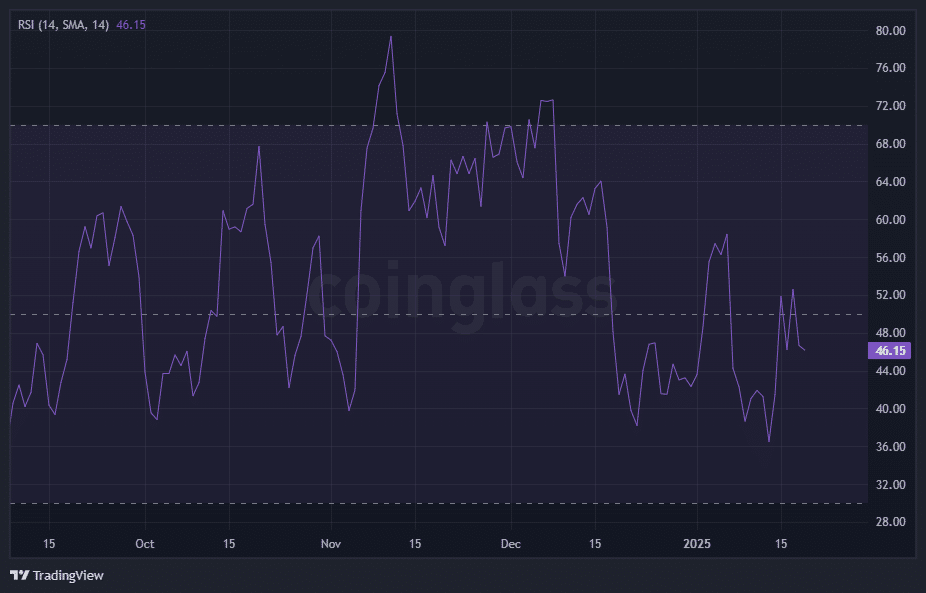
Task: Select the Oct label on the time axis
Action: click(145, 544)
